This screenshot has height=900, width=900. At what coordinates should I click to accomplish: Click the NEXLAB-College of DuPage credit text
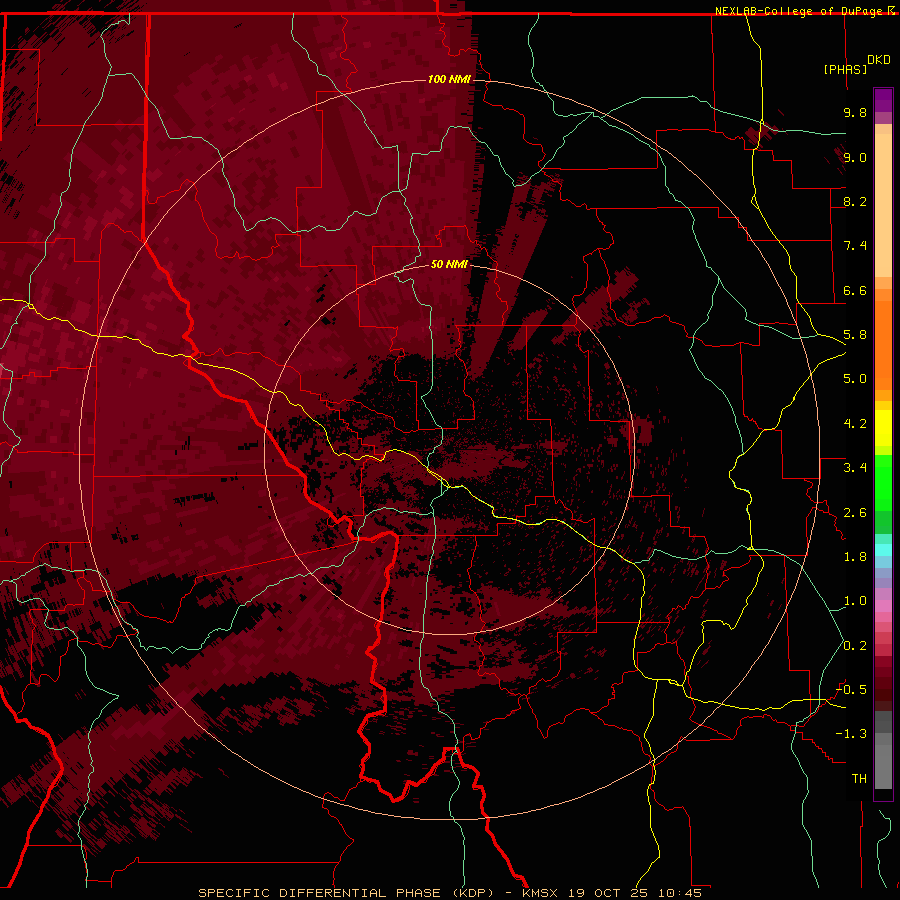801,11
